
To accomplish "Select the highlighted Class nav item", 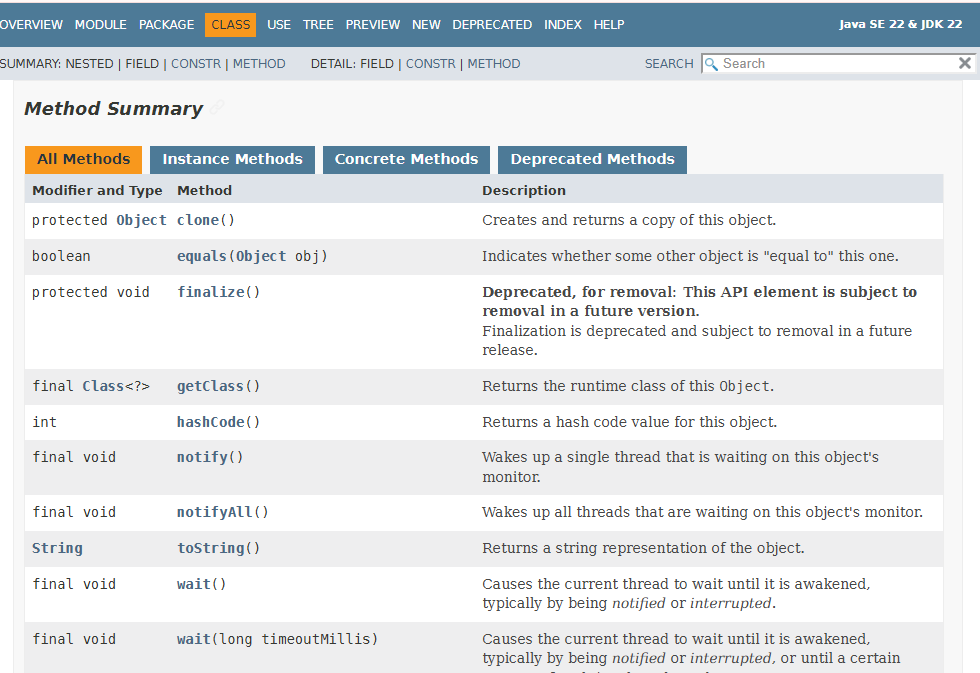I will 231,25.
